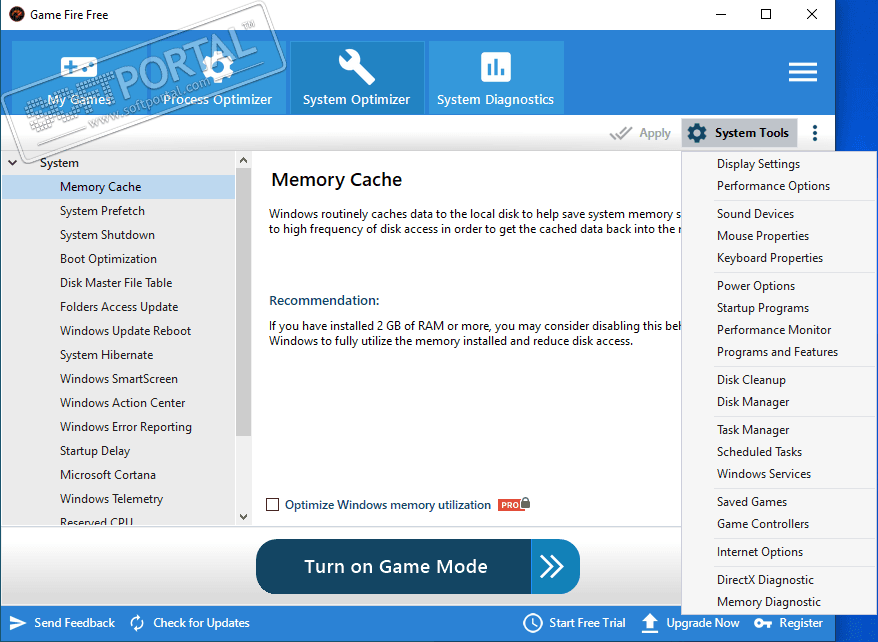The width and height of the screenshot is (878, 642).
Task: Click the Send Feedback paper plane icon
Action: tap(17, 623)
